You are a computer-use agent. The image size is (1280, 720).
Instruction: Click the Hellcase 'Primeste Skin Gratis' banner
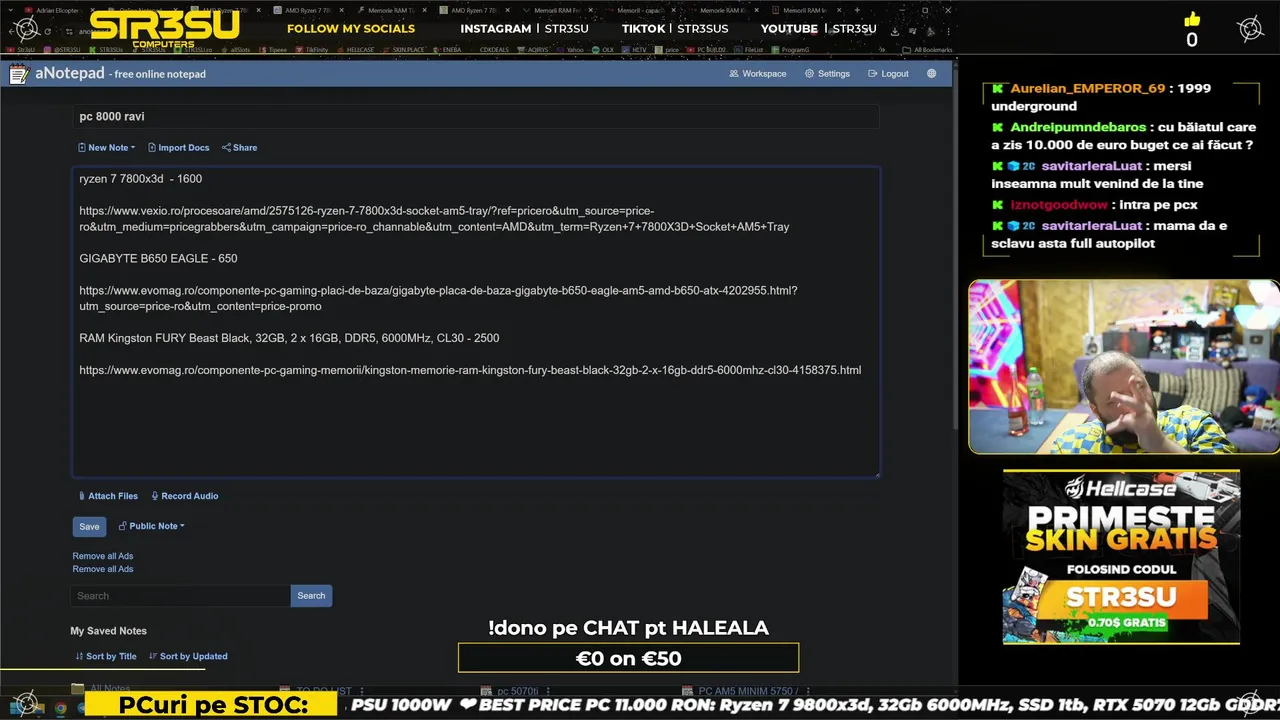coord(1121,557)
